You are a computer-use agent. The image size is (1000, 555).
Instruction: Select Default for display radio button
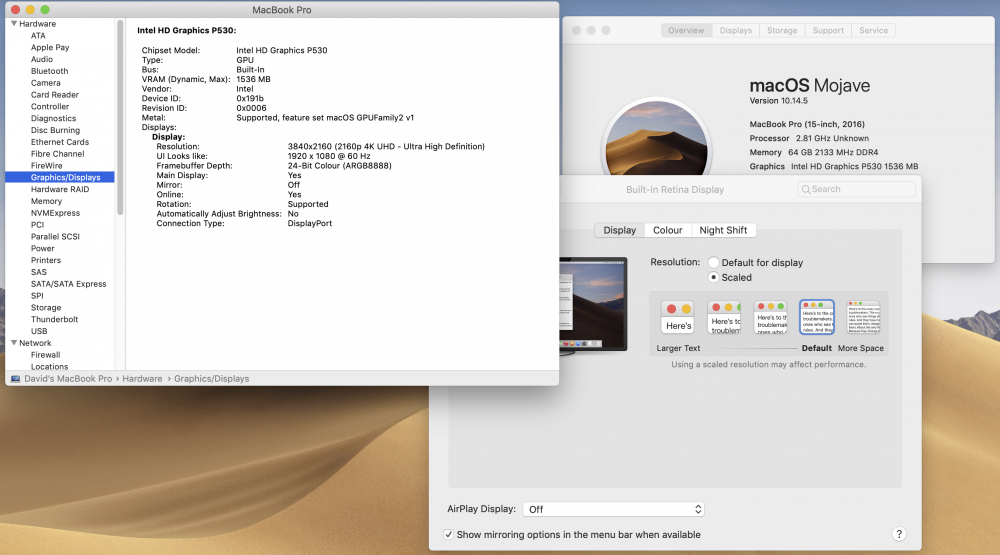click(x=714, y=262)
